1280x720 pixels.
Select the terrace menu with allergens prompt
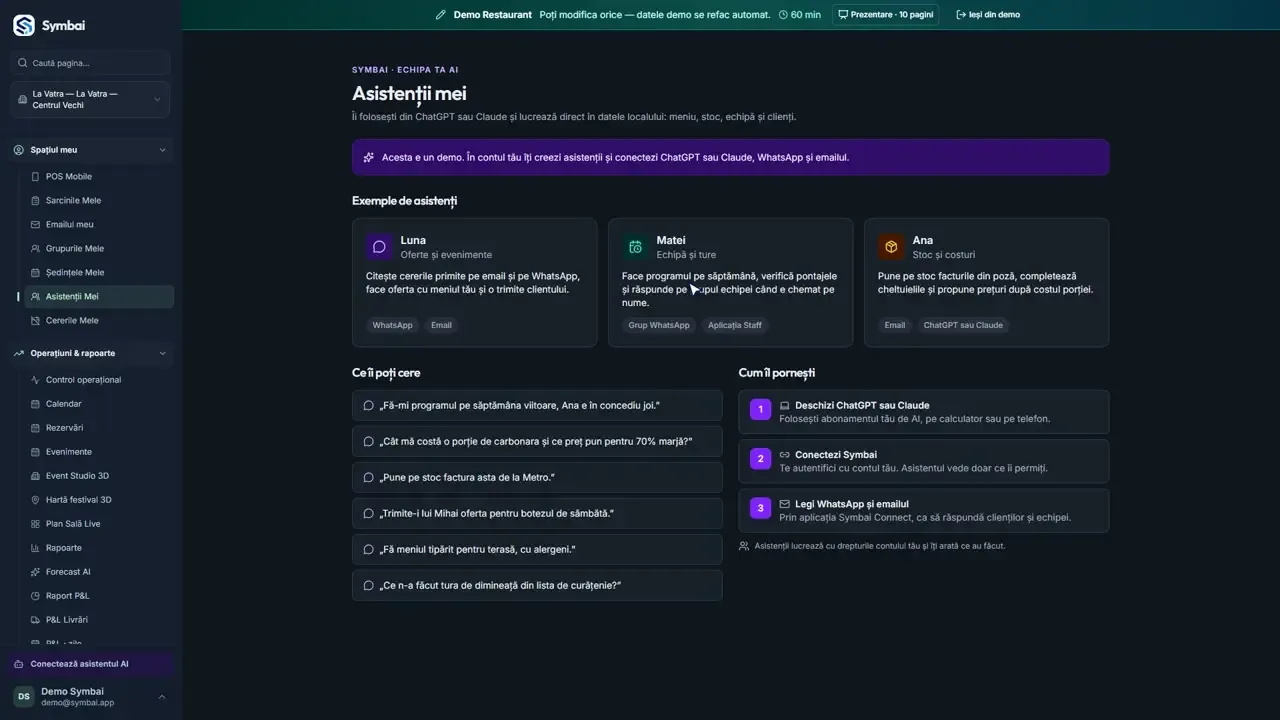pos(537,550)
